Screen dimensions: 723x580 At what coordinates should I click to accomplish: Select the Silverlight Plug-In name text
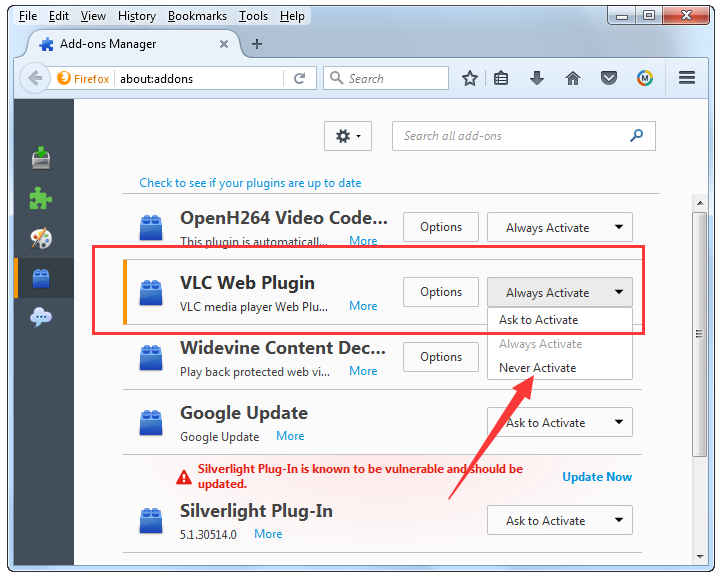point(256,511)
